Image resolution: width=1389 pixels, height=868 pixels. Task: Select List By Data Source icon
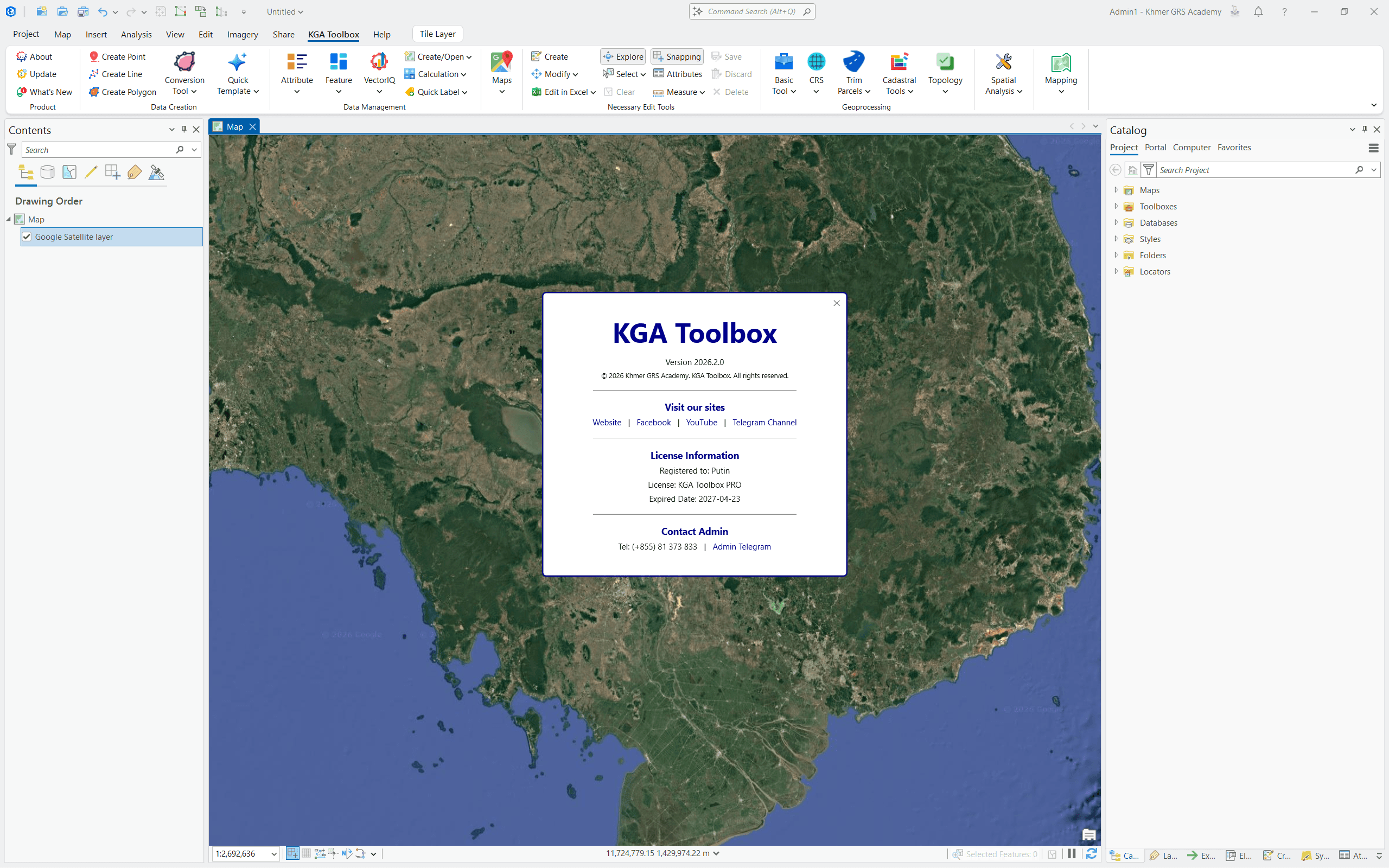point(48,172)
